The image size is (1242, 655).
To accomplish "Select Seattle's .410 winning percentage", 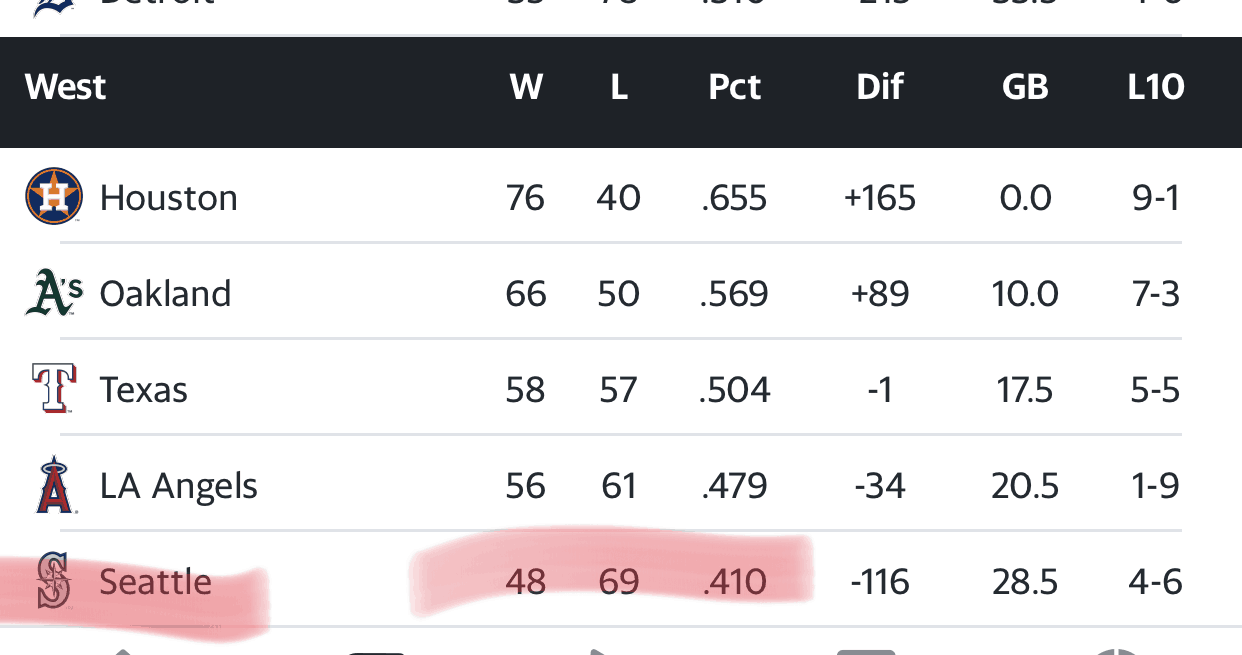I will point(735,581).
